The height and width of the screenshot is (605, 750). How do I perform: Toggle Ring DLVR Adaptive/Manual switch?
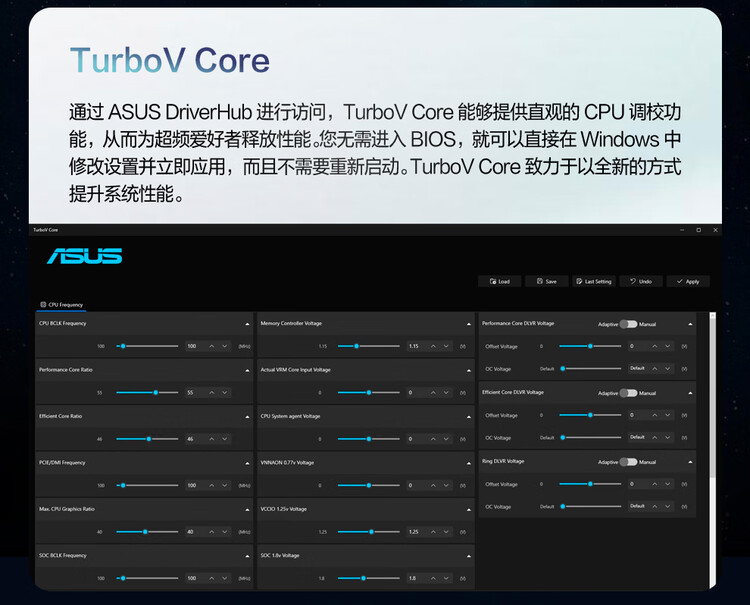tap(629, 462)
